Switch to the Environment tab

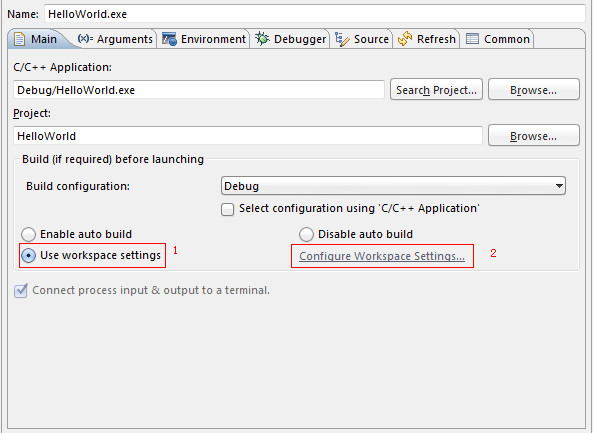204,39
